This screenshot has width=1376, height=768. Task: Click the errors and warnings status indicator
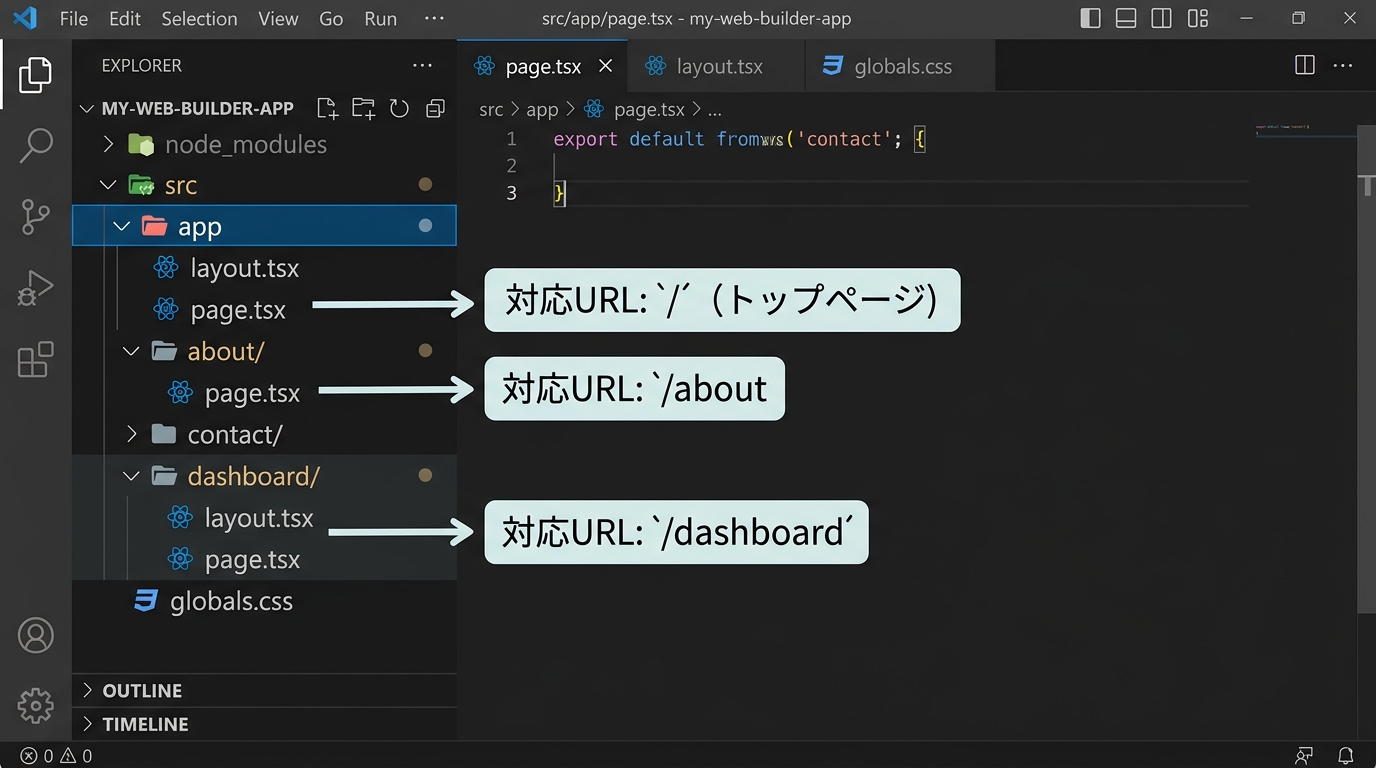coord(57,756)
